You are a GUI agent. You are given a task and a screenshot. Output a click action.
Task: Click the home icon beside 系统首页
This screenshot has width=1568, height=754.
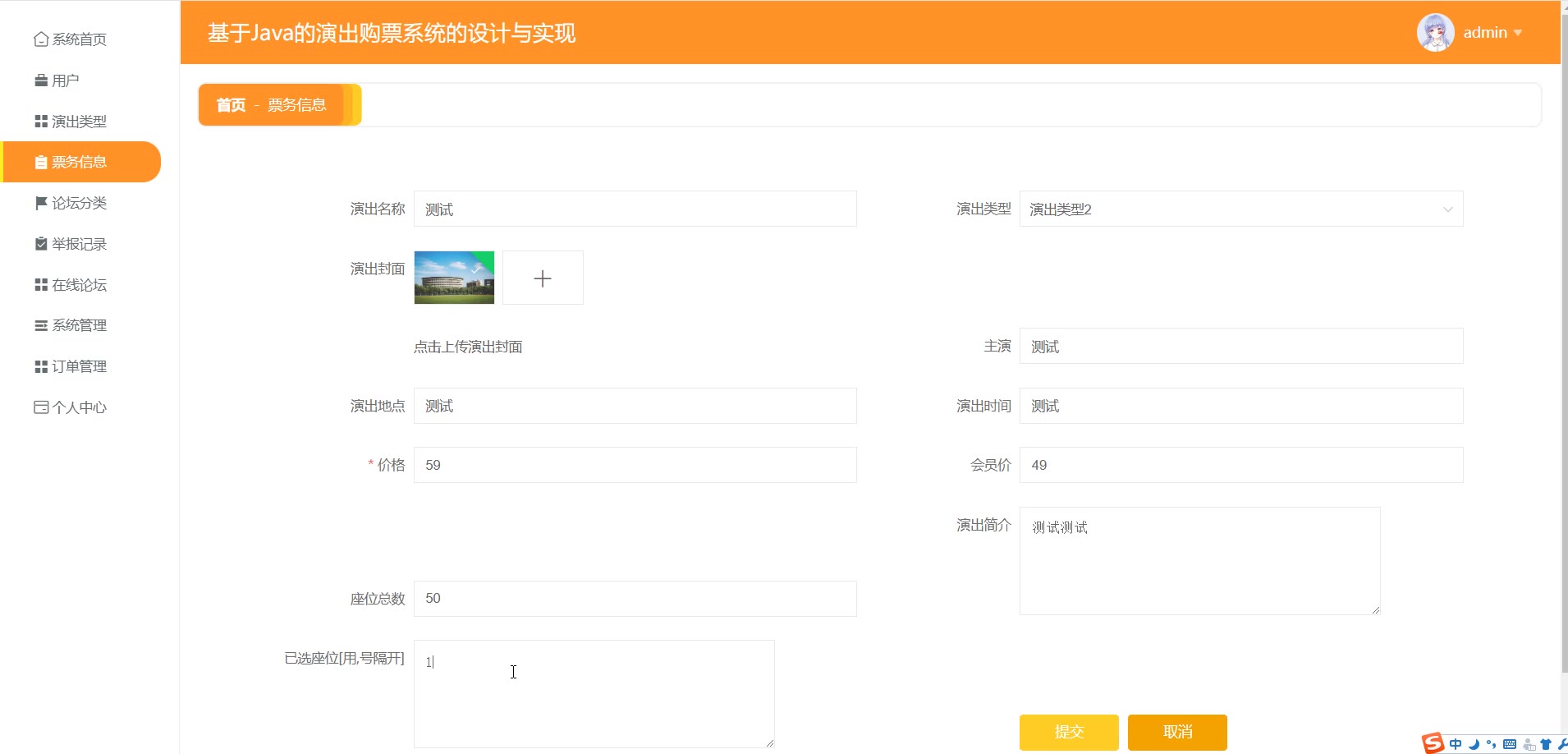(40, 39)
